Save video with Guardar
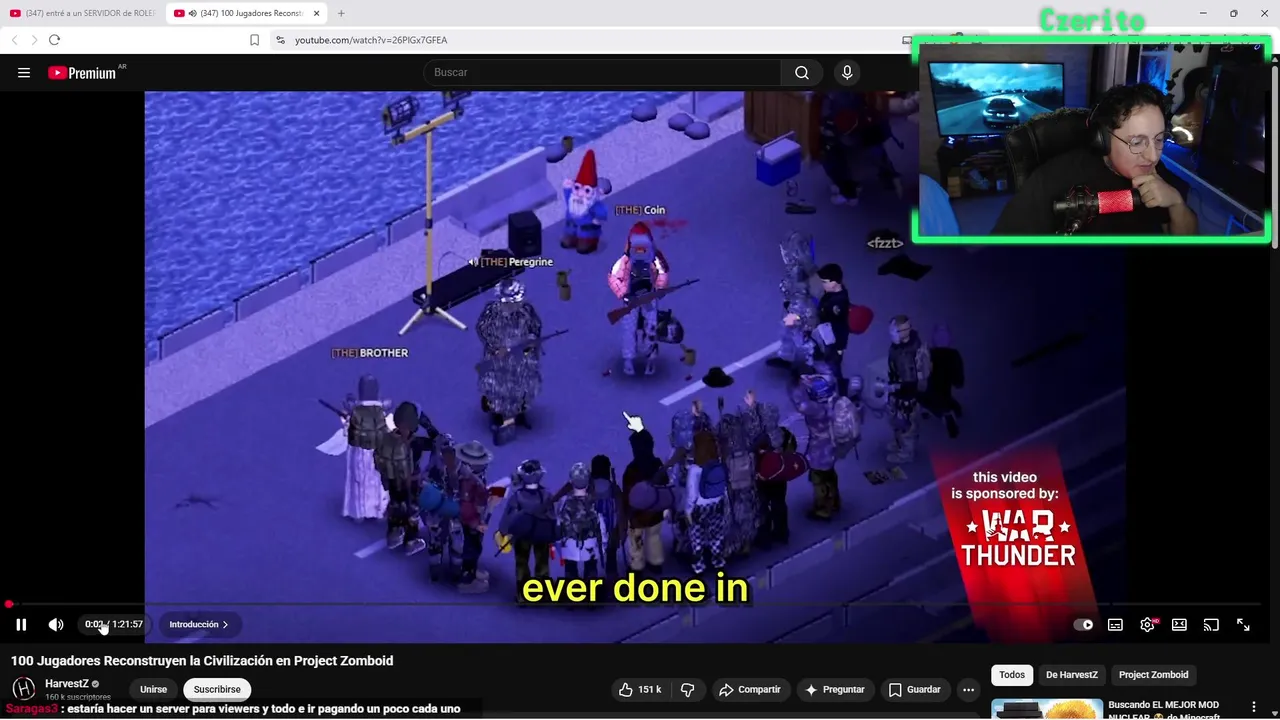Viewport: 1280px width, 720px height. point(914,689)
